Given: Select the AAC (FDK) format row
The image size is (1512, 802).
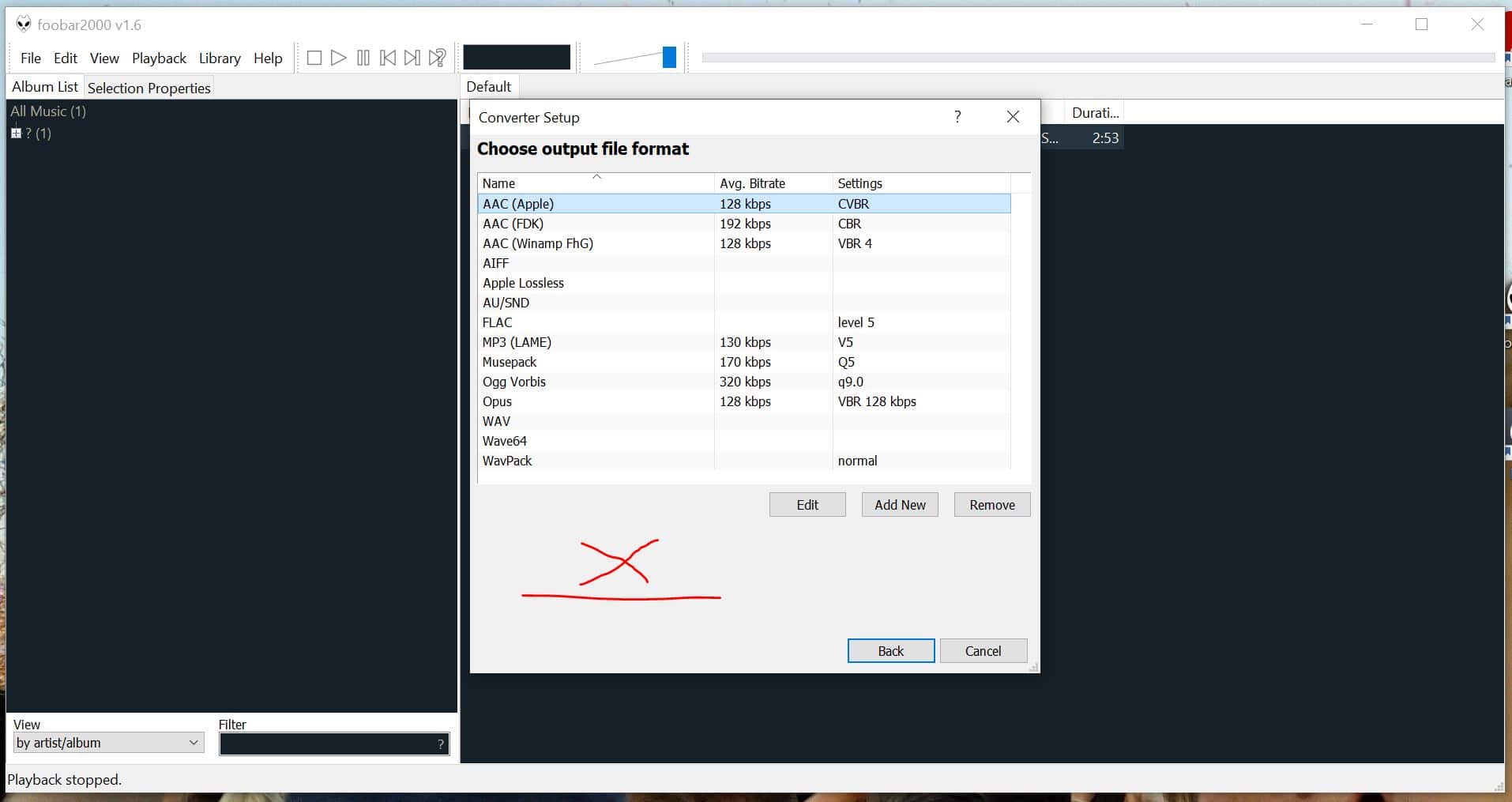Looking at the screenshot, I should coord(744,224).
